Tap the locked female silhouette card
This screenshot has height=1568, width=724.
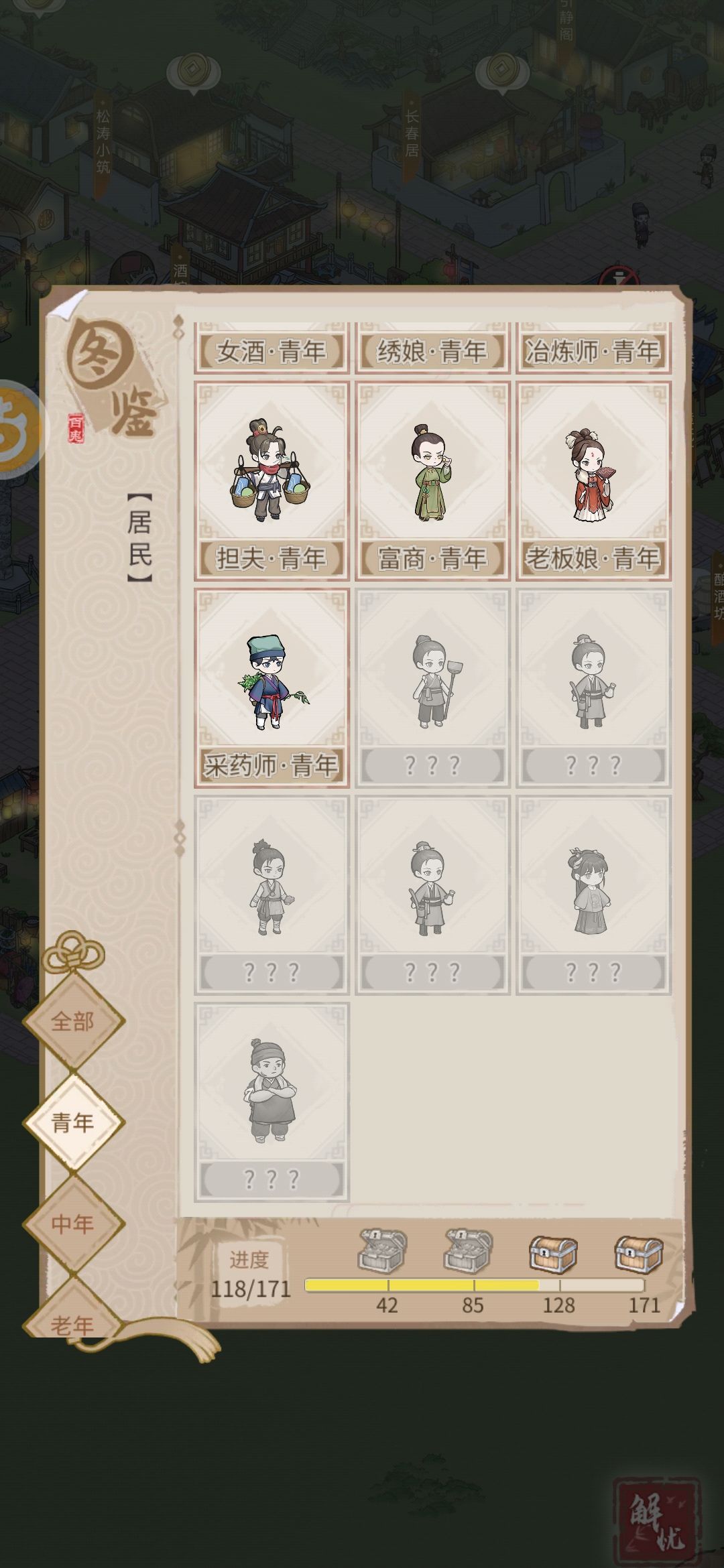593,895
